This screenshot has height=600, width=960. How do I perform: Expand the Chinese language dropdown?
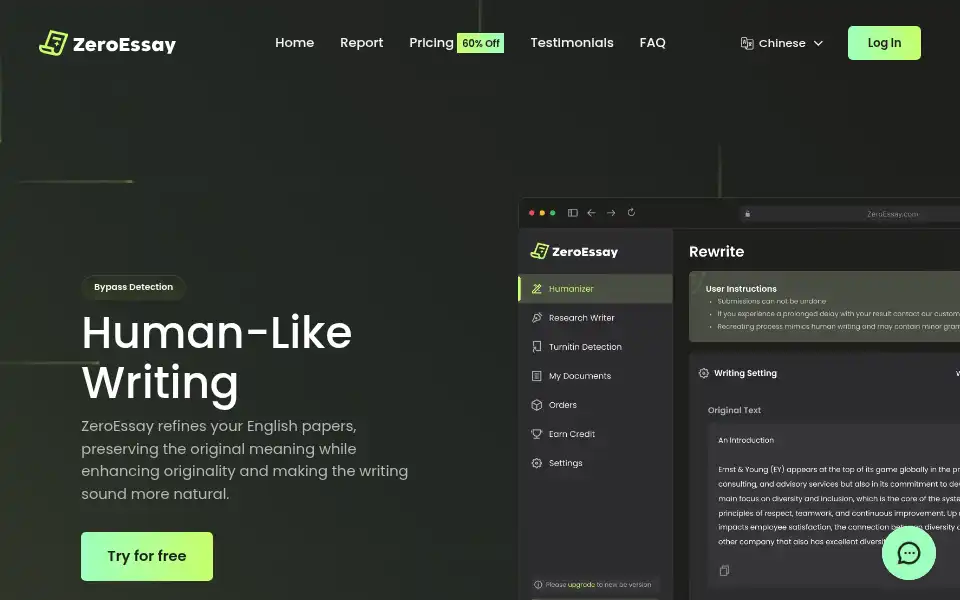tap(782, 43)
